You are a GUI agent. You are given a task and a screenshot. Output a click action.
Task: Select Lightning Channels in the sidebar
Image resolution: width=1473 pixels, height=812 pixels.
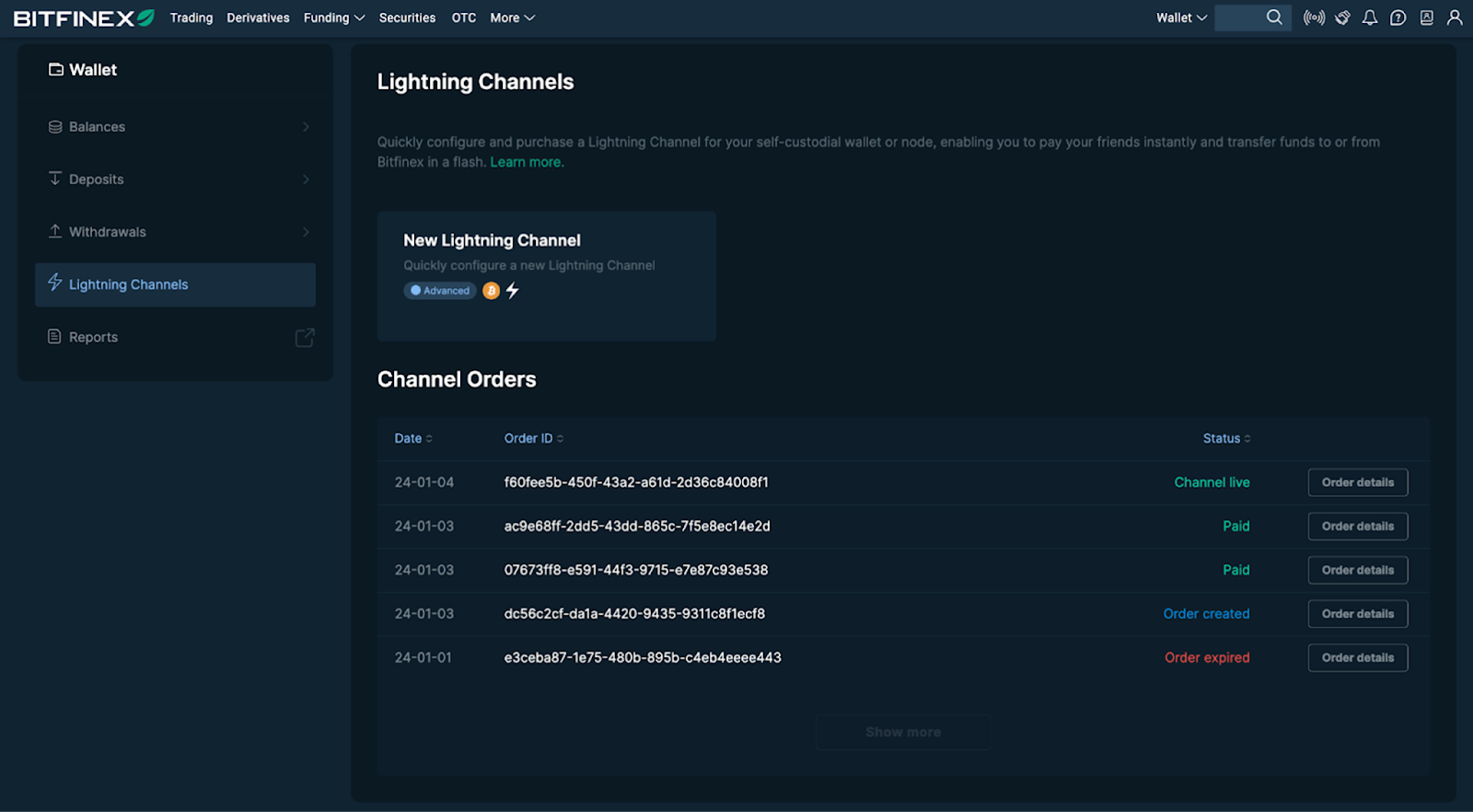click(x=175, y=284)
